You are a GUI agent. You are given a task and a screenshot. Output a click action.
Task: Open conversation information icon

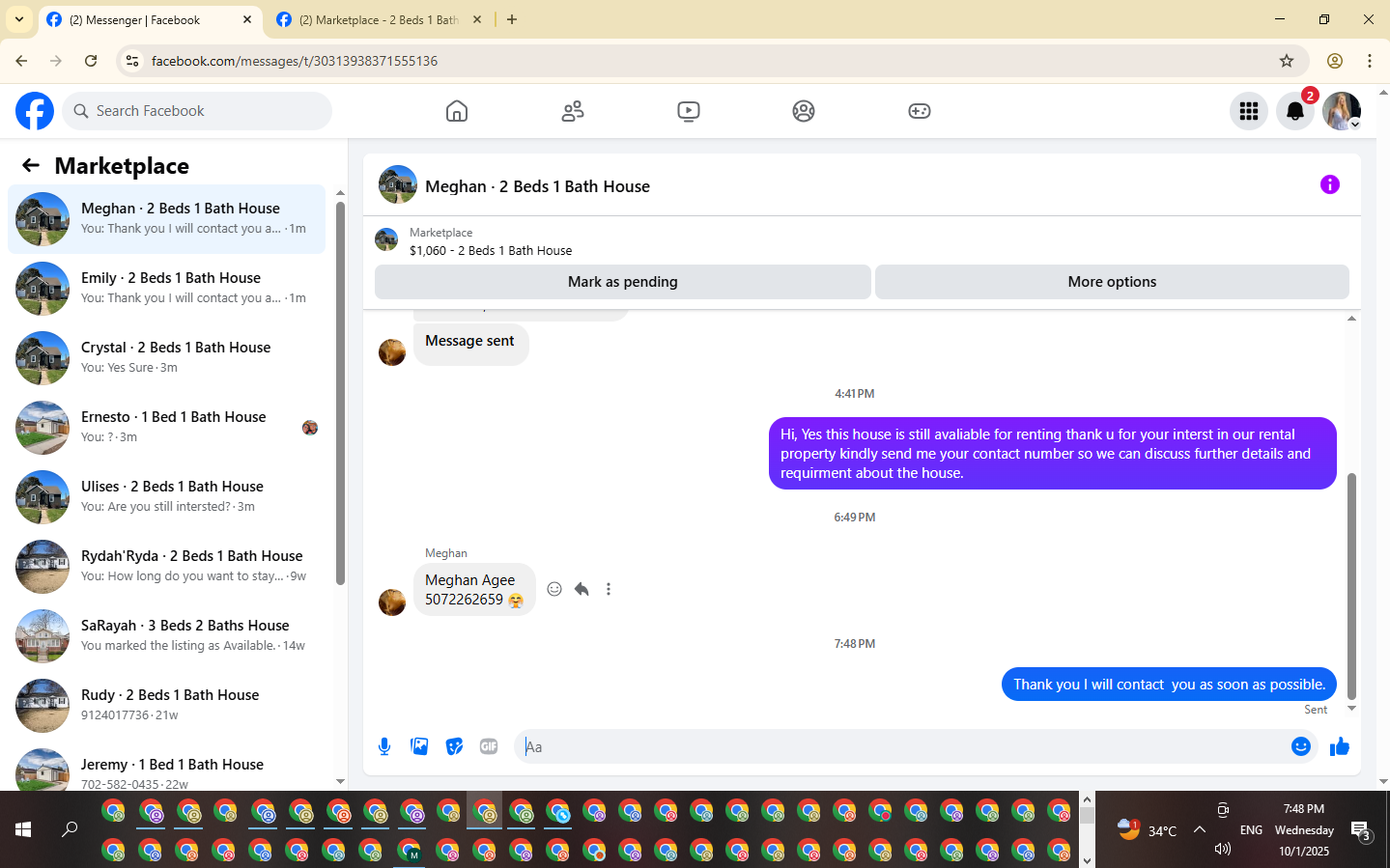[x=1330, y=184]
